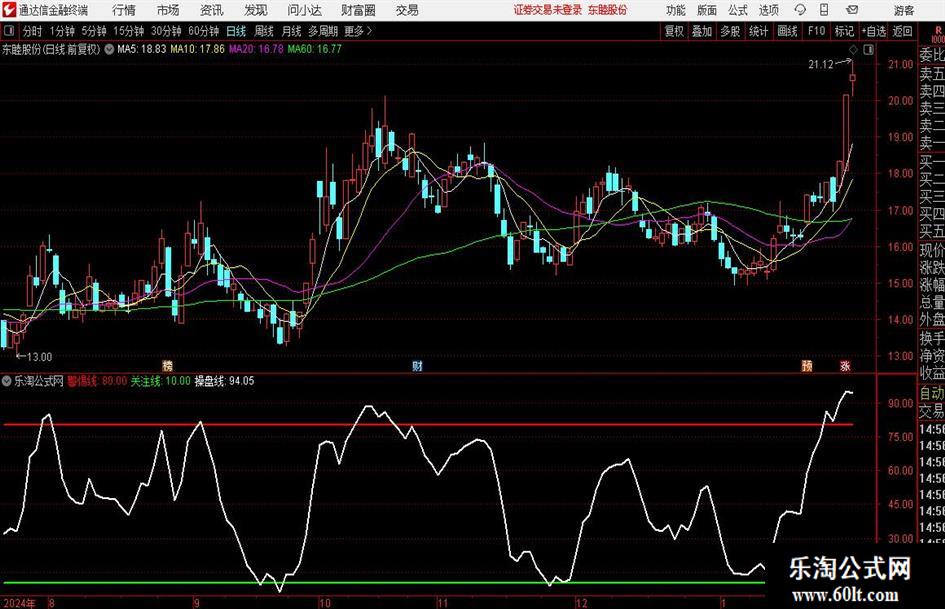Open the mail message icon
This screenshot has height=609, width=945.
(852, 10)
